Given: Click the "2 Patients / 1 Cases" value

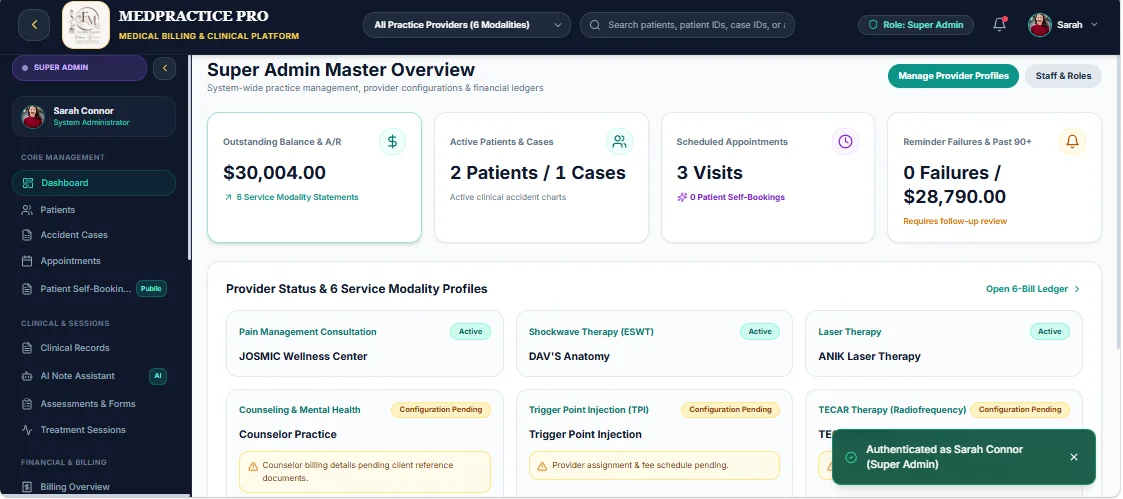Looking at the screenshot, I should tap(538, 173).
